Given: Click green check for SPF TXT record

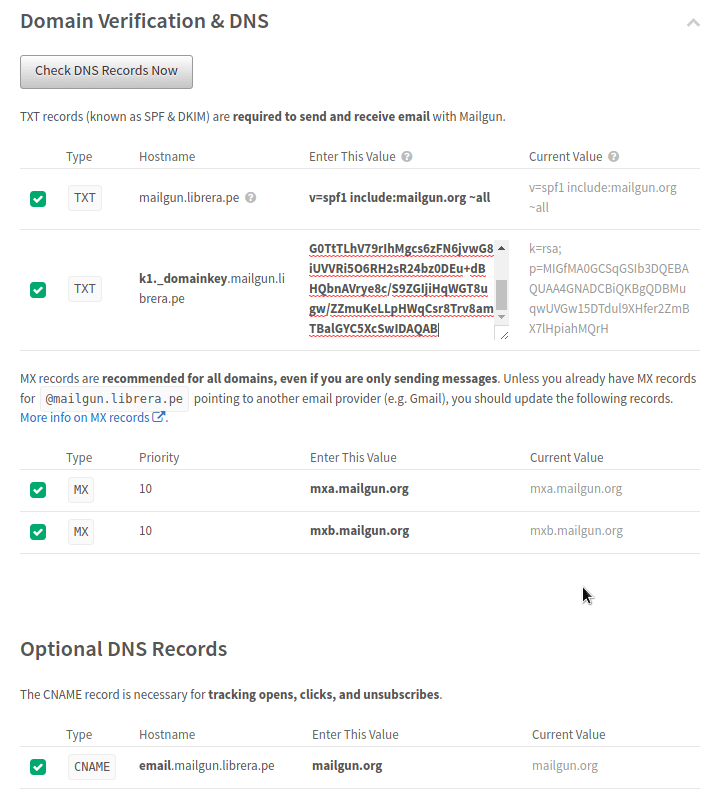Looking at the screenshot, I should (38, 198).
